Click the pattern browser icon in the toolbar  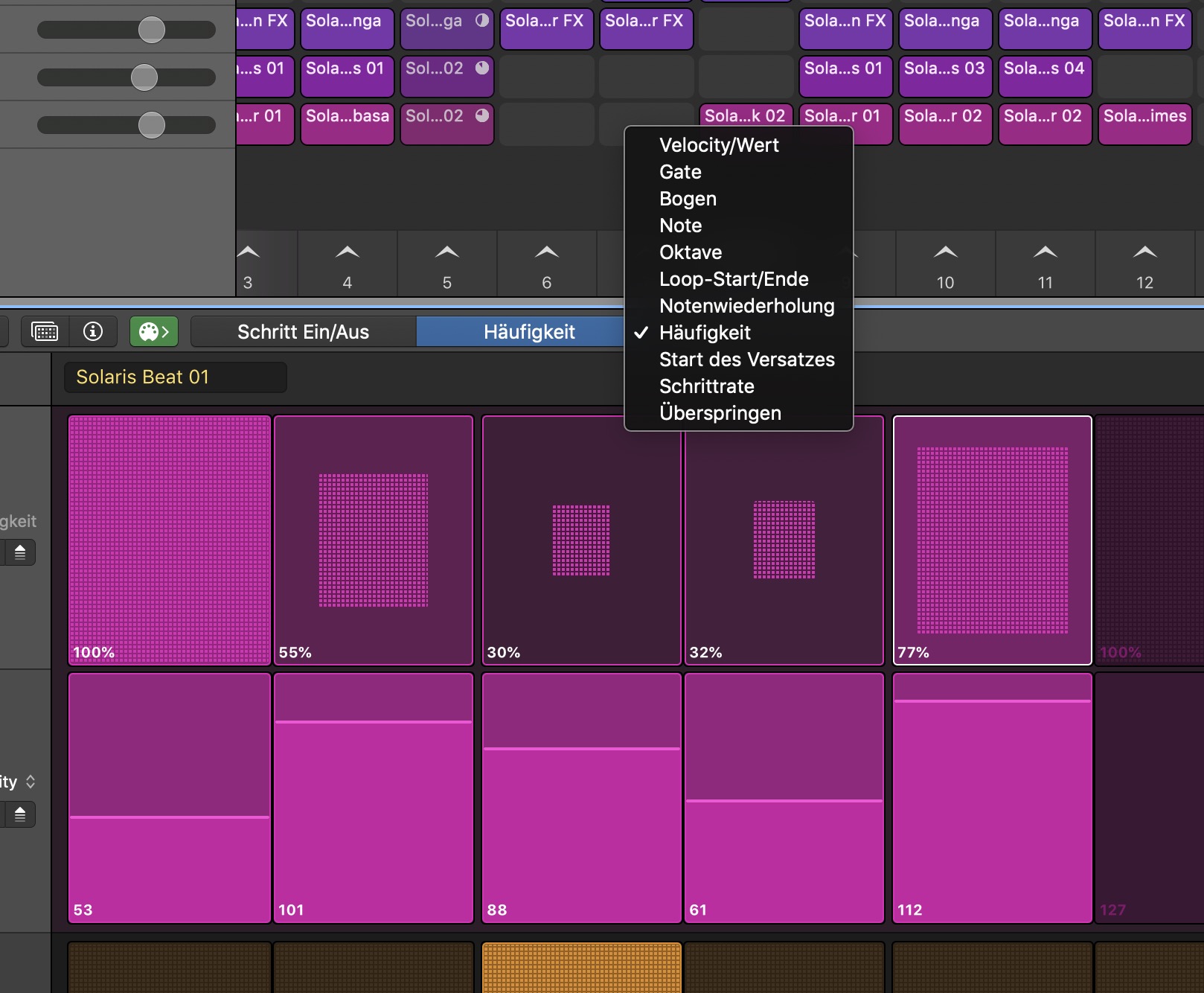pyautogui.click(x=45, y=331)
